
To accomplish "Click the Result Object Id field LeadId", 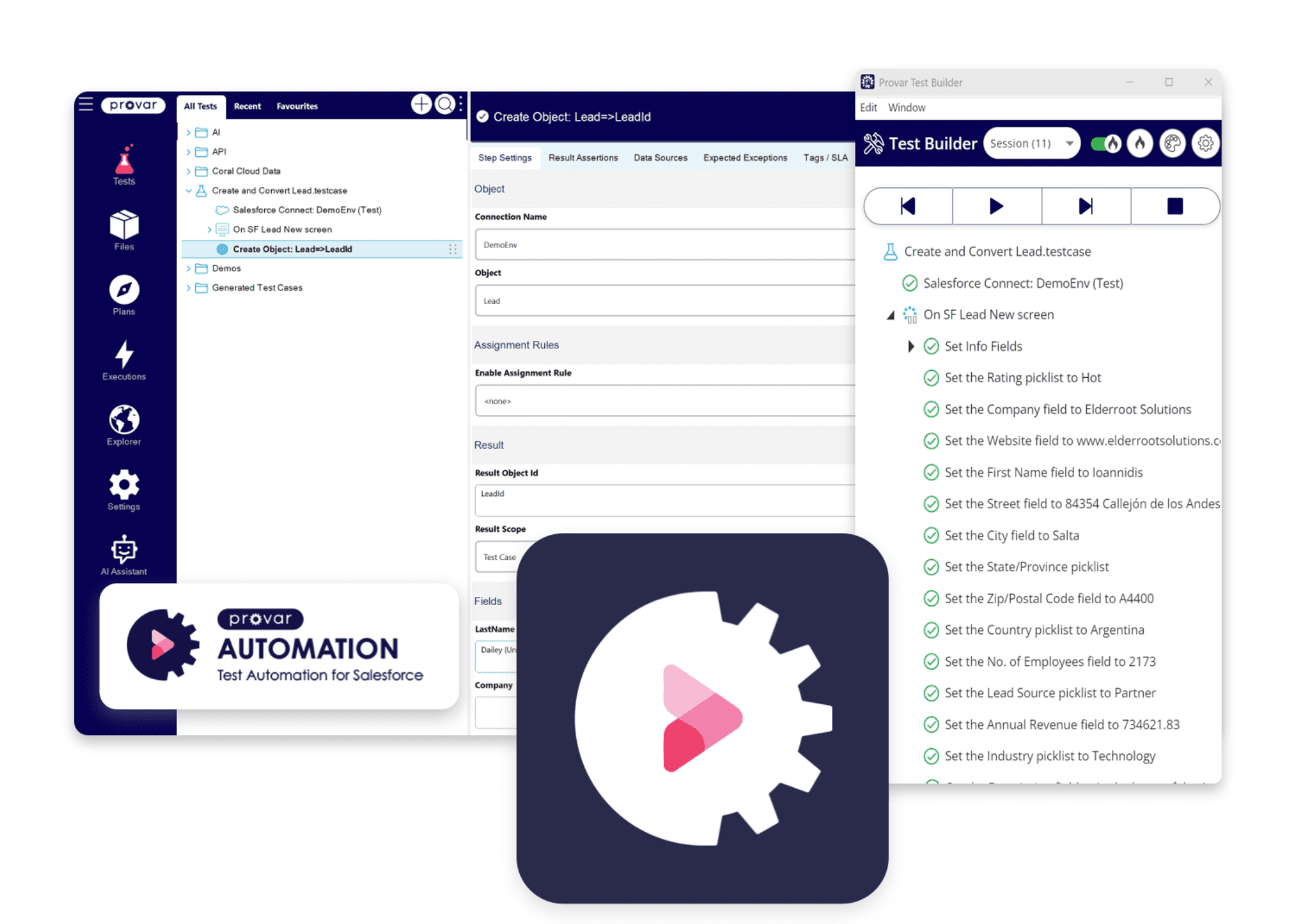I will (x=665, y=500).
